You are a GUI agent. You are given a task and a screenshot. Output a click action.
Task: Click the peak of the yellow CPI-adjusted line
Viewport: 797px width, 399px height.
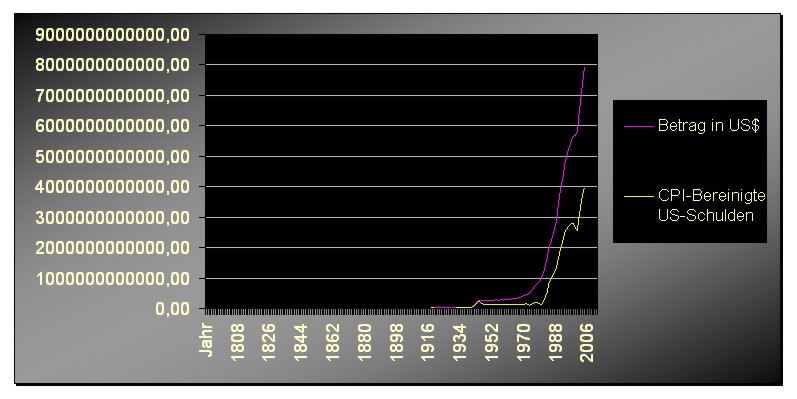[585, 189]
